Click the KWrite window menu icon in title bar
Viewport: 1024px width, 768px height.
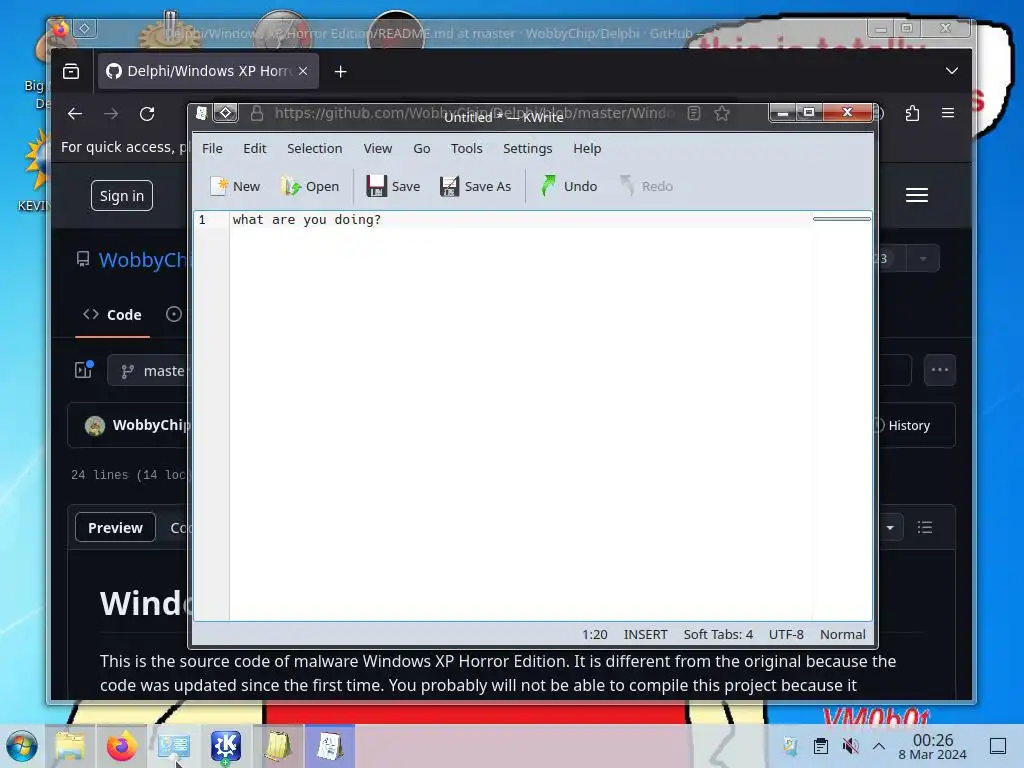[202, 113]
